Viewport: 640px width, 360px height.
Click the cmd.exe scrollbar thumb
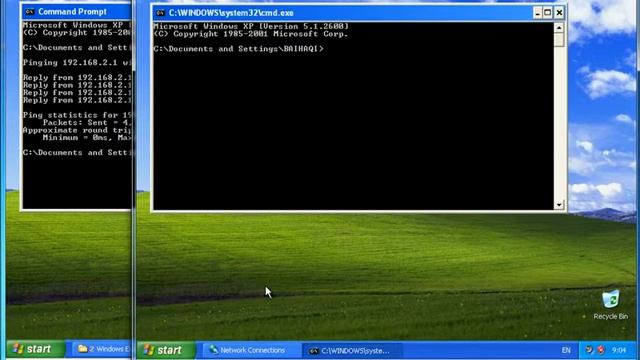[559, 40]
